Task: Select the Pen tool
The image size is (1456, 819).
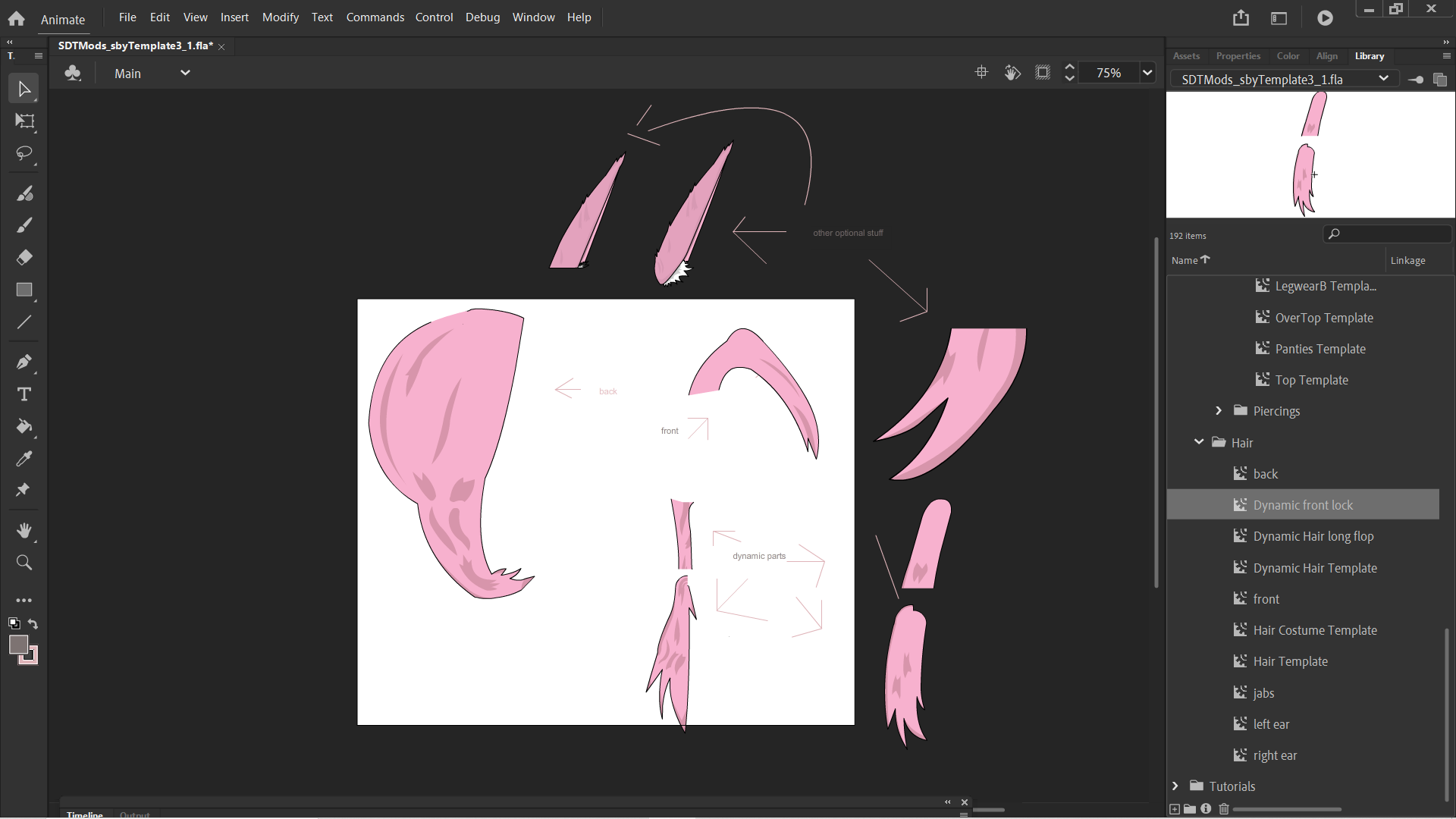Action: (x=24, y=362)
